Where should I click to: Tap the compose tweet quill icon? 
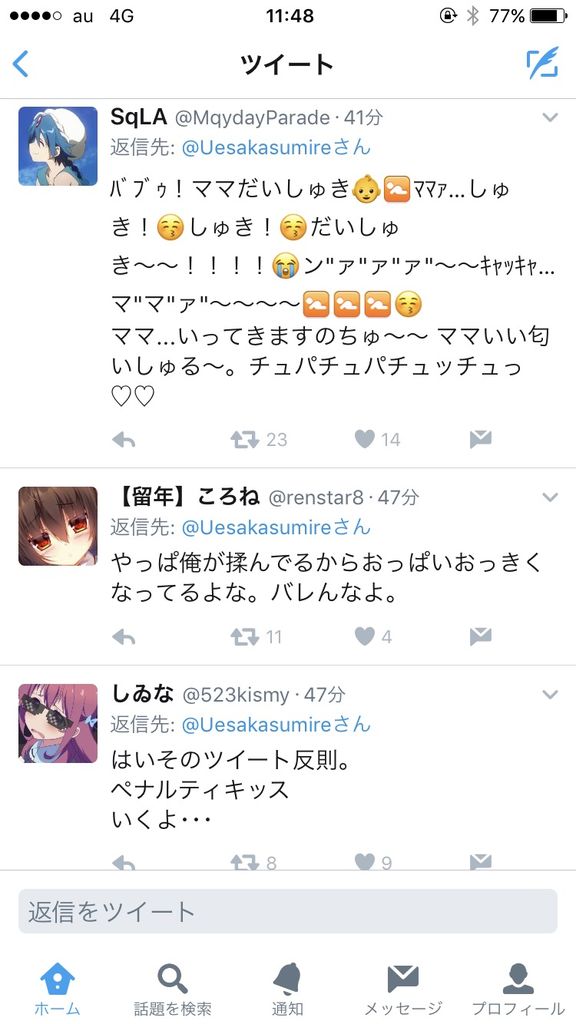(543, 63)
